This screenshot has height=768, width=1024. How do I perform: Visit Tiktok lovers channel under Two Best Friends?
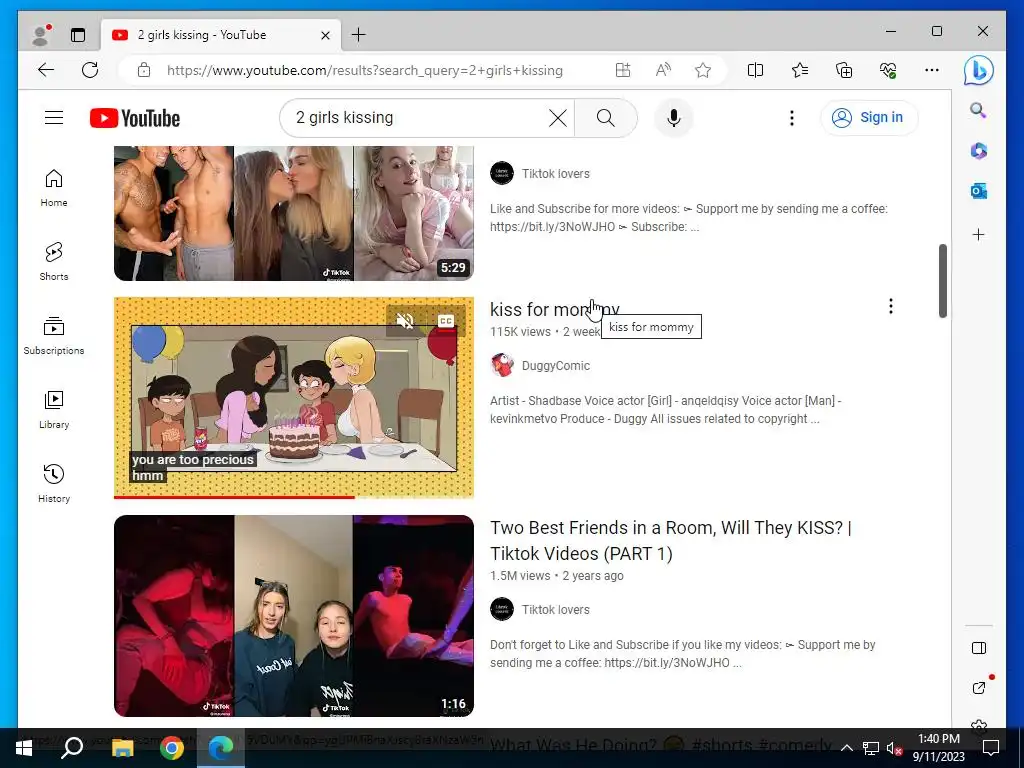tap(556, 609)
